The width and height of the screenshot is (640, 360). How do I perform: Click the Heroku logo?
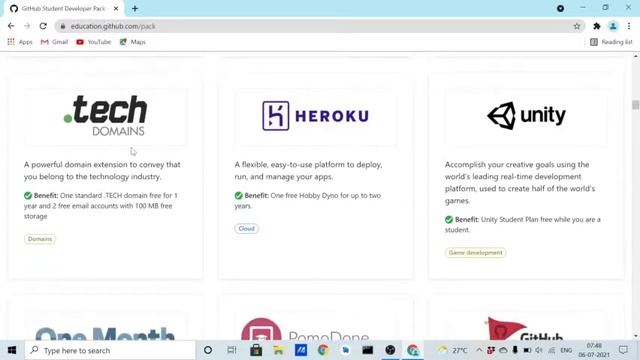[316, 116]
